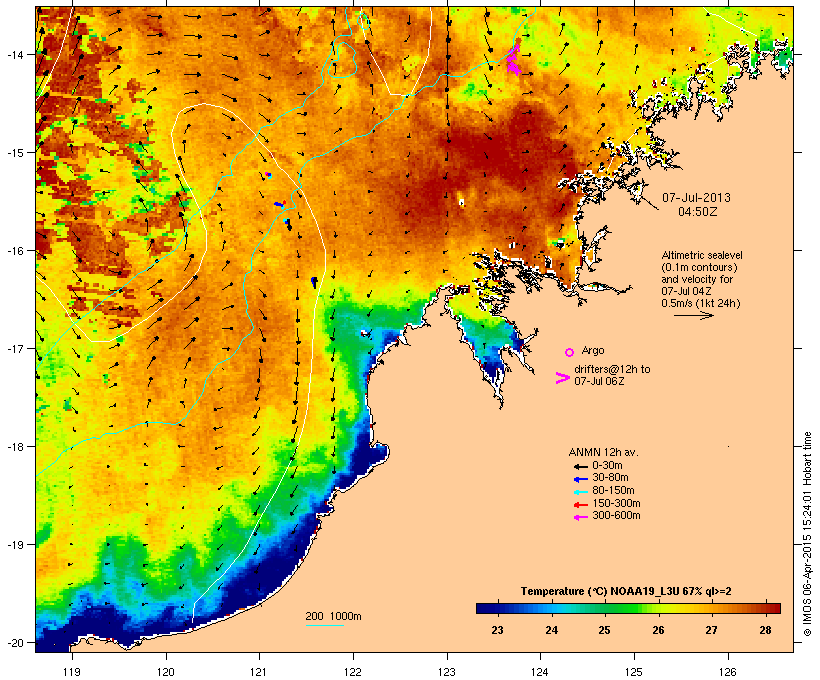820x680 pixels.
Task: Click the magenta Argo circle symbol
Action: 570,352
